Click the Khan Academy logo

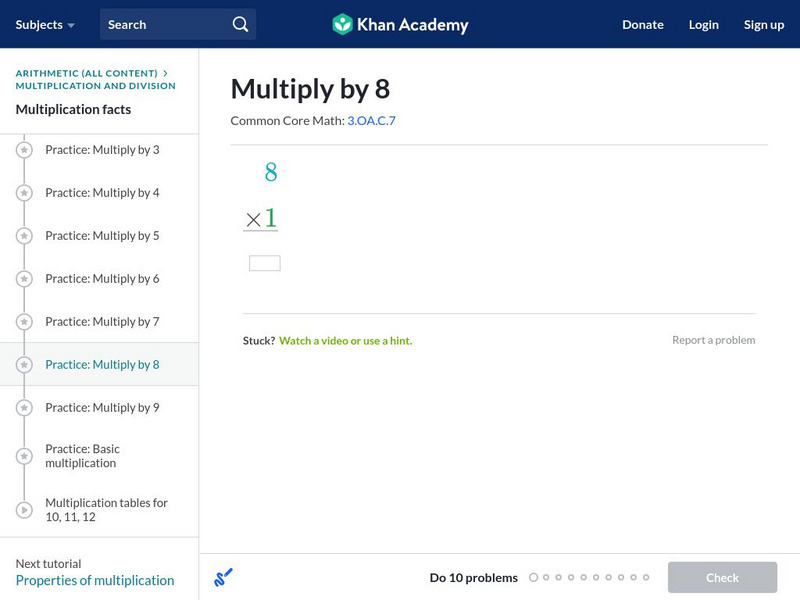click(399, 24)
